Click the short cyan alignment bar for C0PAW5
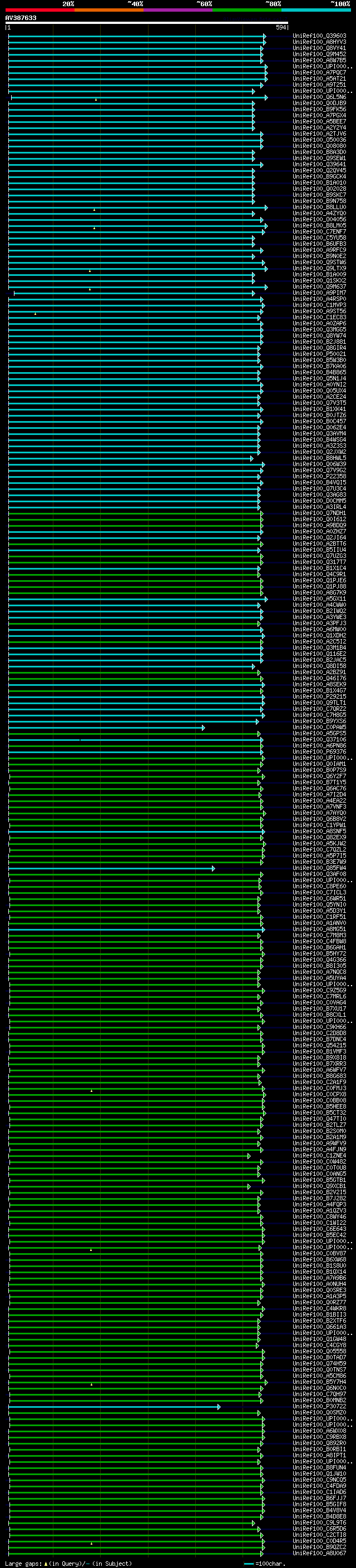 106,728
